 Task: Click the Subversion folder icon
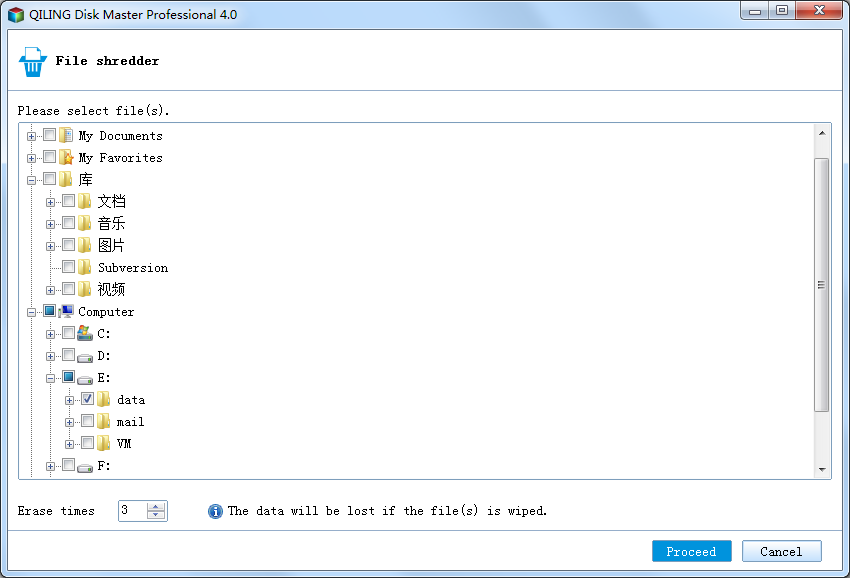click(x=85, y=267)
